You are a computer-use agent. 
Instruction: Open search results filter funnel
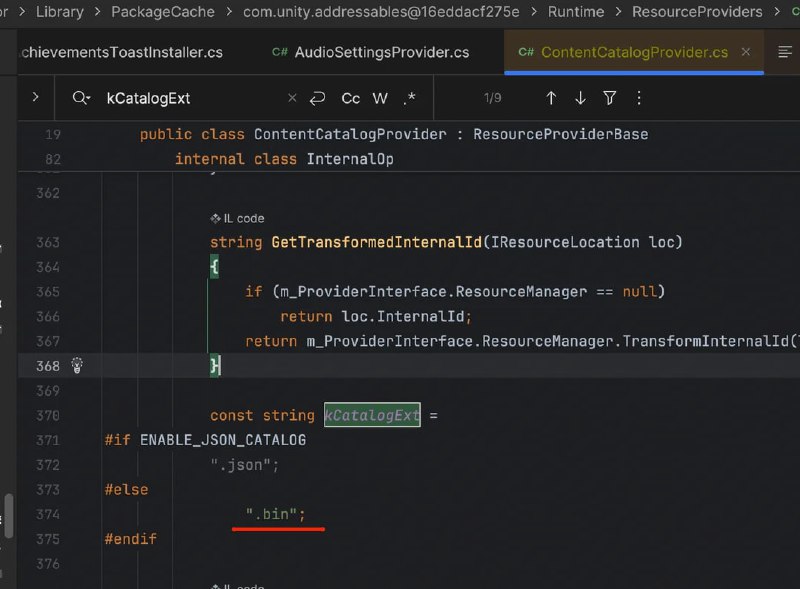coord(610,98)
